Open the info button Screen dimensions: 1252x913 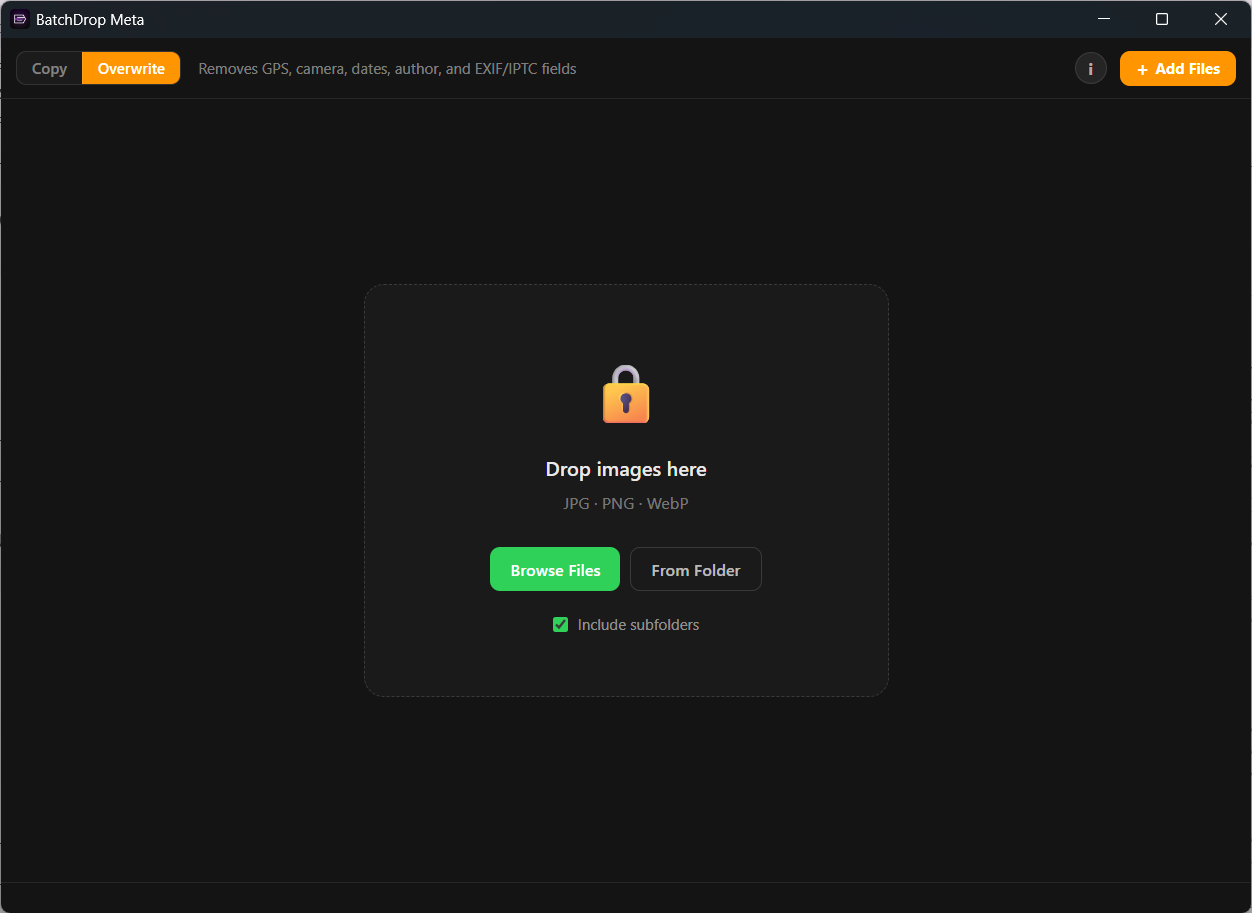1091,69
